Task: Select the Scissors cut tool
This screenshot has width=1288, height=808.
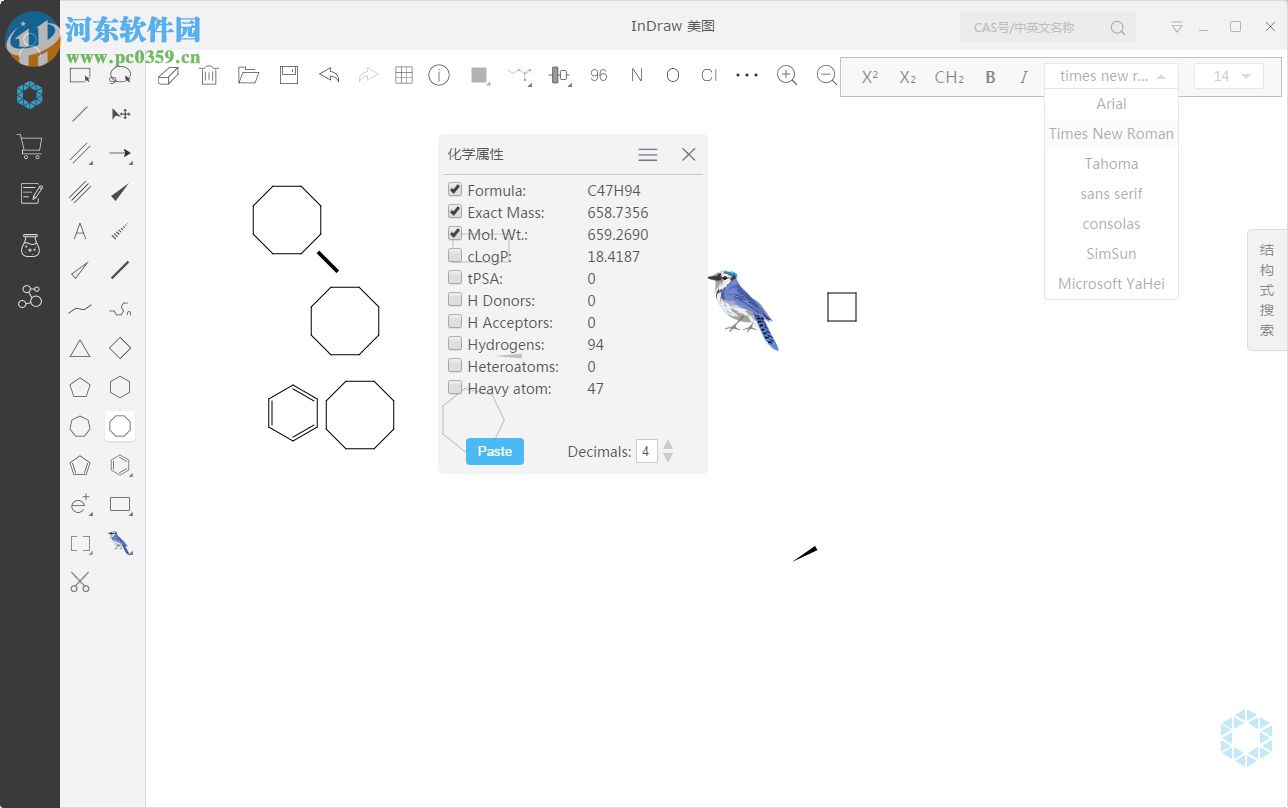Action: pyautogui.click(x=80, y=582)
